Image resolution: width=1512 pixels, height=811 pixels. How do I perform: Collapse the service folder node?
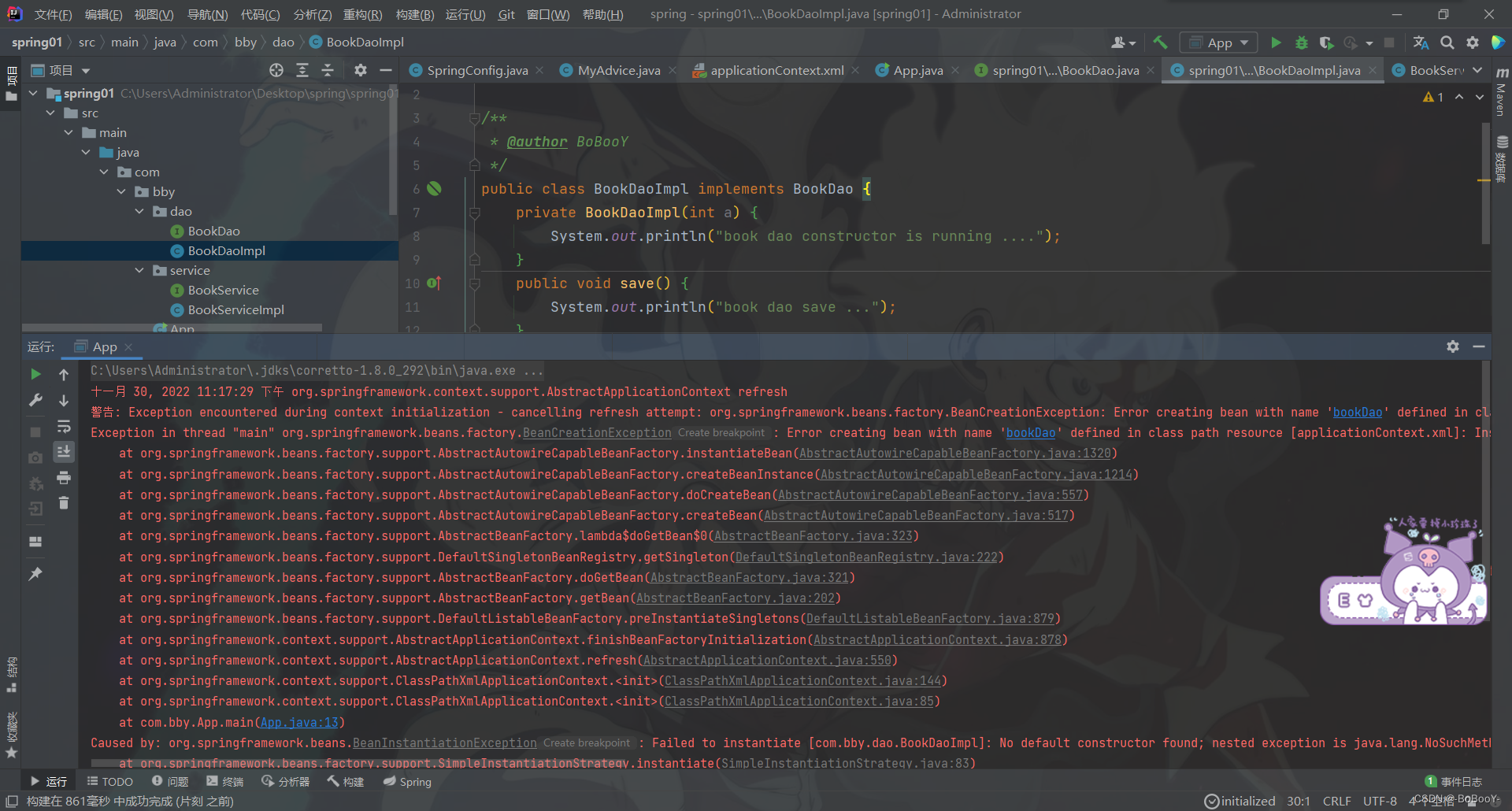pos(139,270)
